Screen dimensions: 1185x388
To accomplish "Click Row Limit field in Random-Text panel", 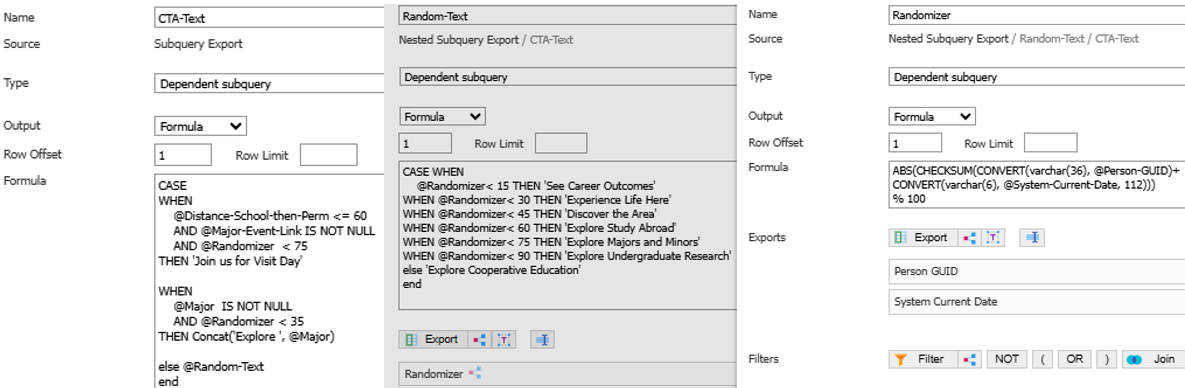I will (561, 143).
